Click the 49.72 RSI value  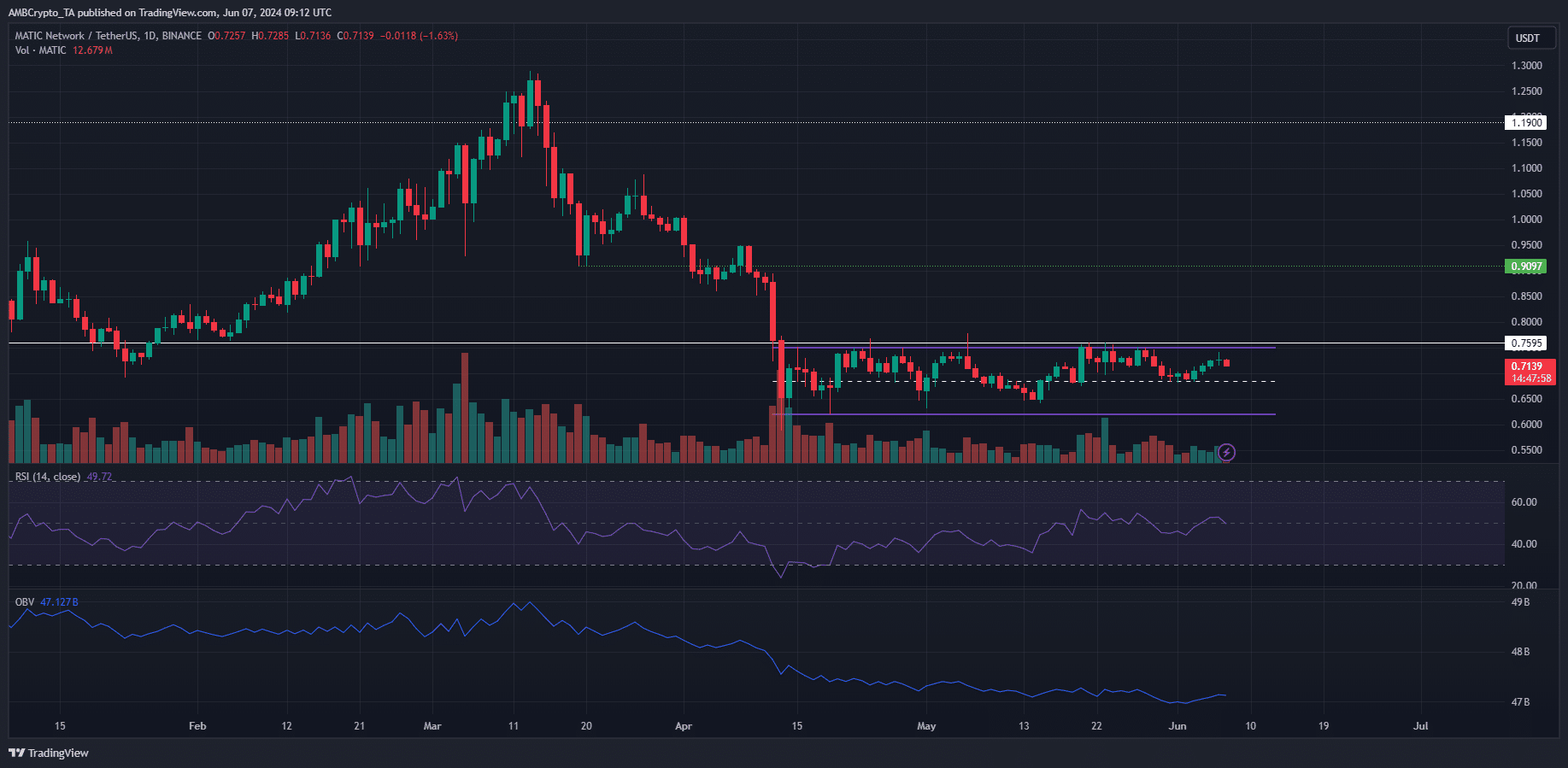click(99, 477)
